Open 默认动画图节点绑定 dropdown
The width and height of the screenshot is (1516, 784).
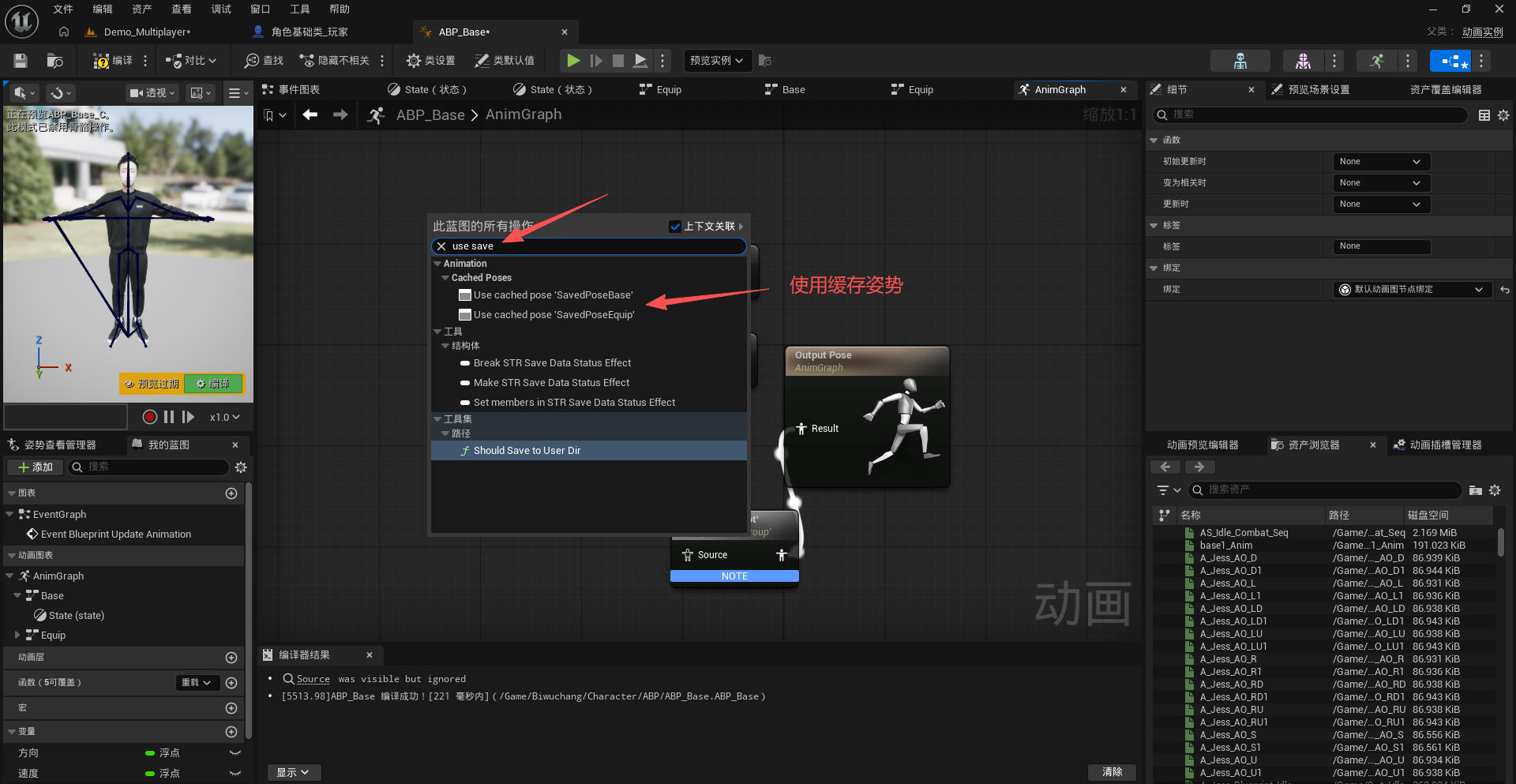1412,290
